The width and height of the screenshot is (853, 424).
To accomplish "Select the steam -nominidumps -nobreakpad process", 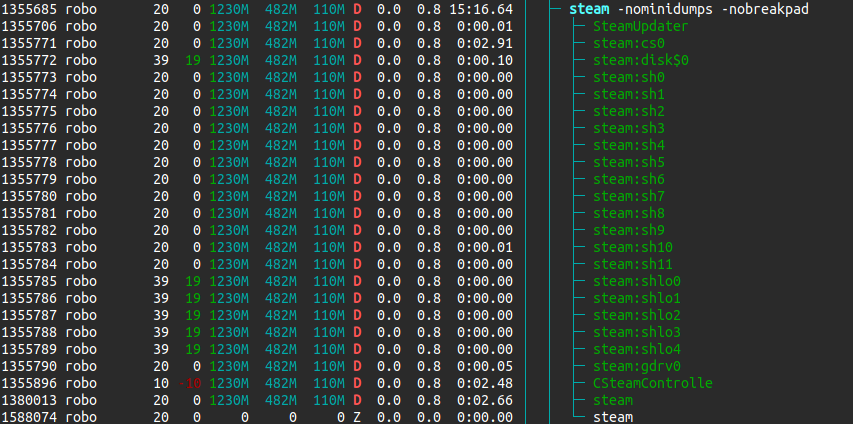I will coord(688,9).
